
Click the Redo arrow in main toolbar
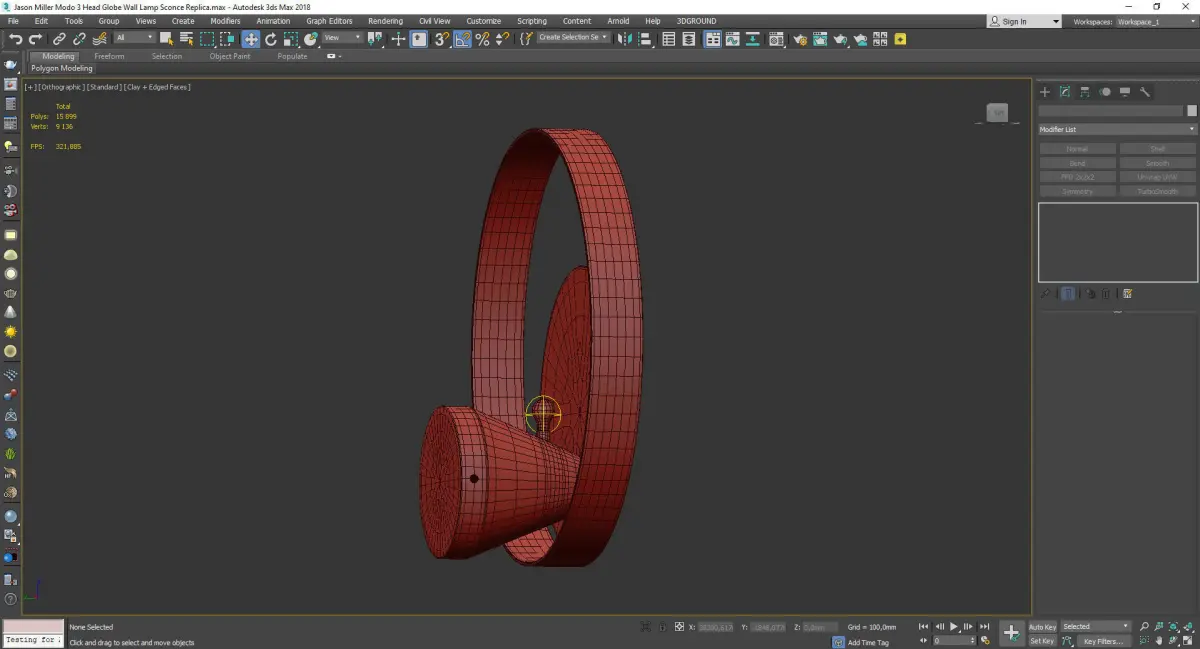tap(35, 39)
